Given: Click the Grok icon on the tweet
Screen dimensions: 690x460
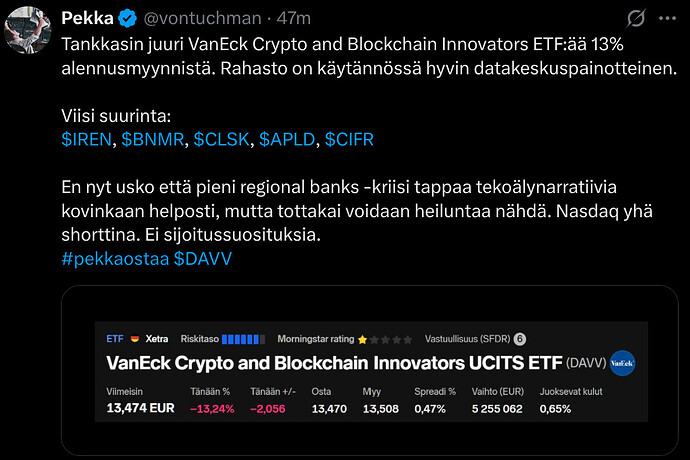Looking at the screenshot, I should pos(635,19).
